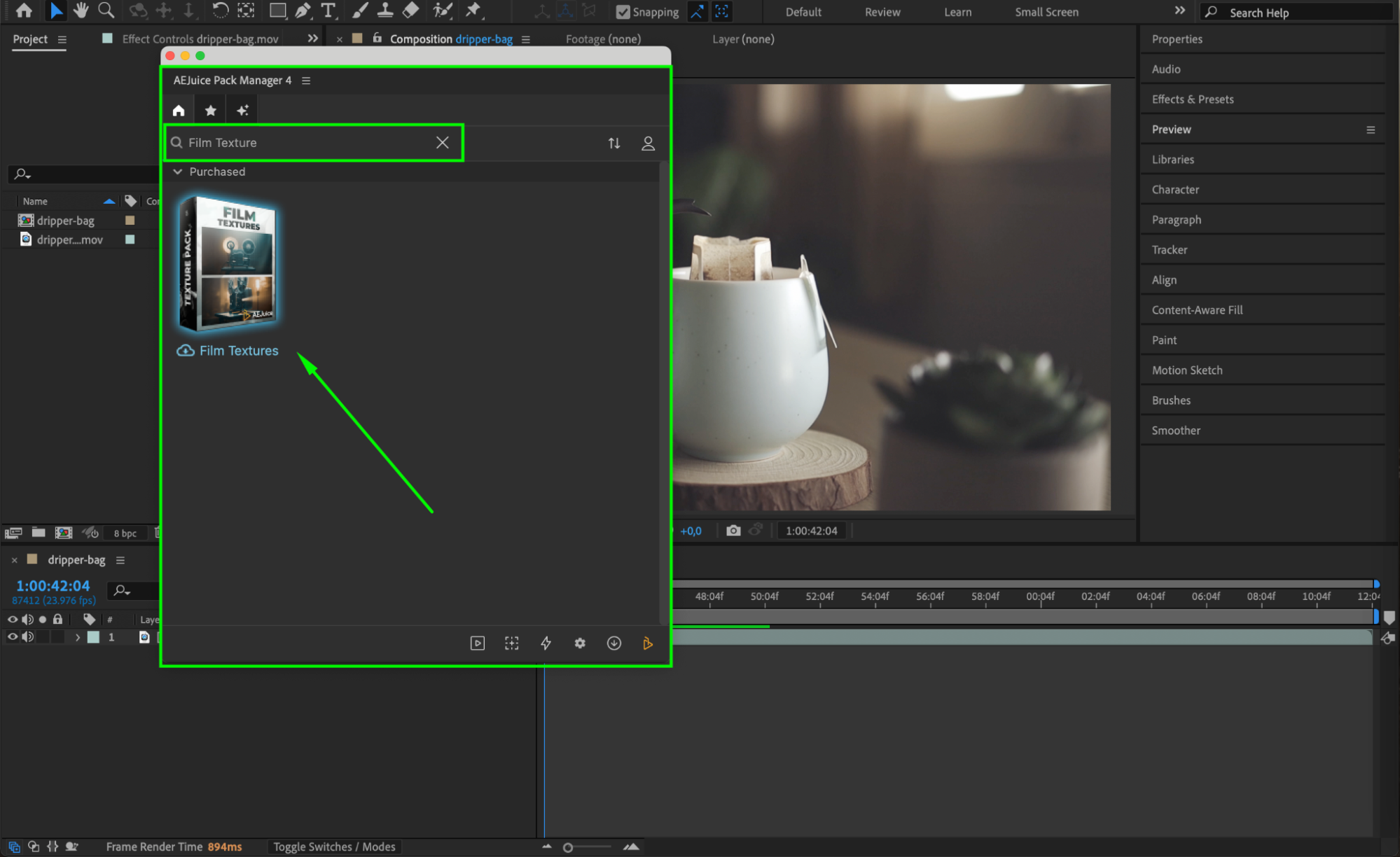Click Toggle Switches / Modes button
Viewport: 1400px width, 857px height.
click(x=334, y=846)
